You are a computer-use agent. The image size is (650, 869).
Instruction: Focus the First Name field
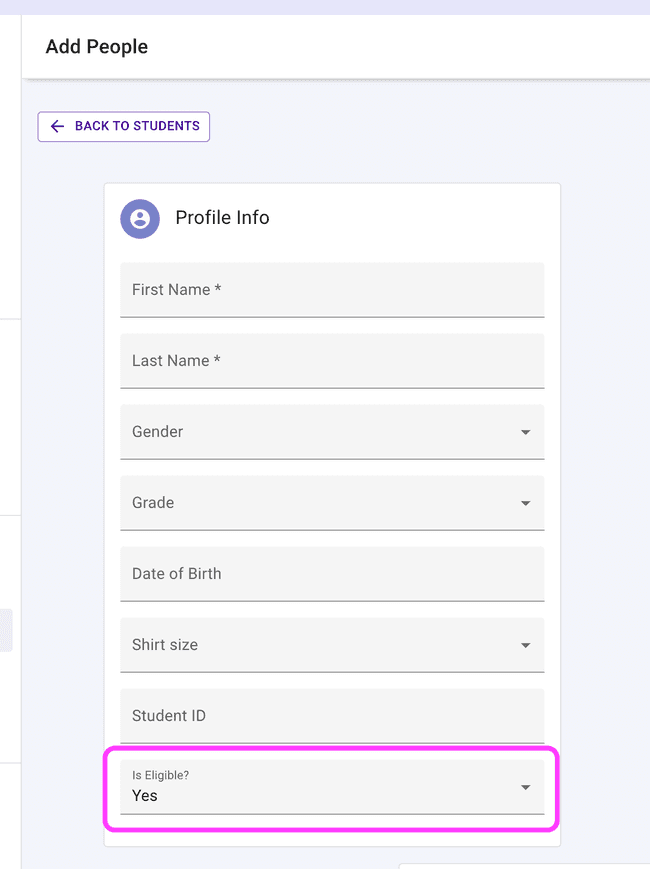[332, 290]
